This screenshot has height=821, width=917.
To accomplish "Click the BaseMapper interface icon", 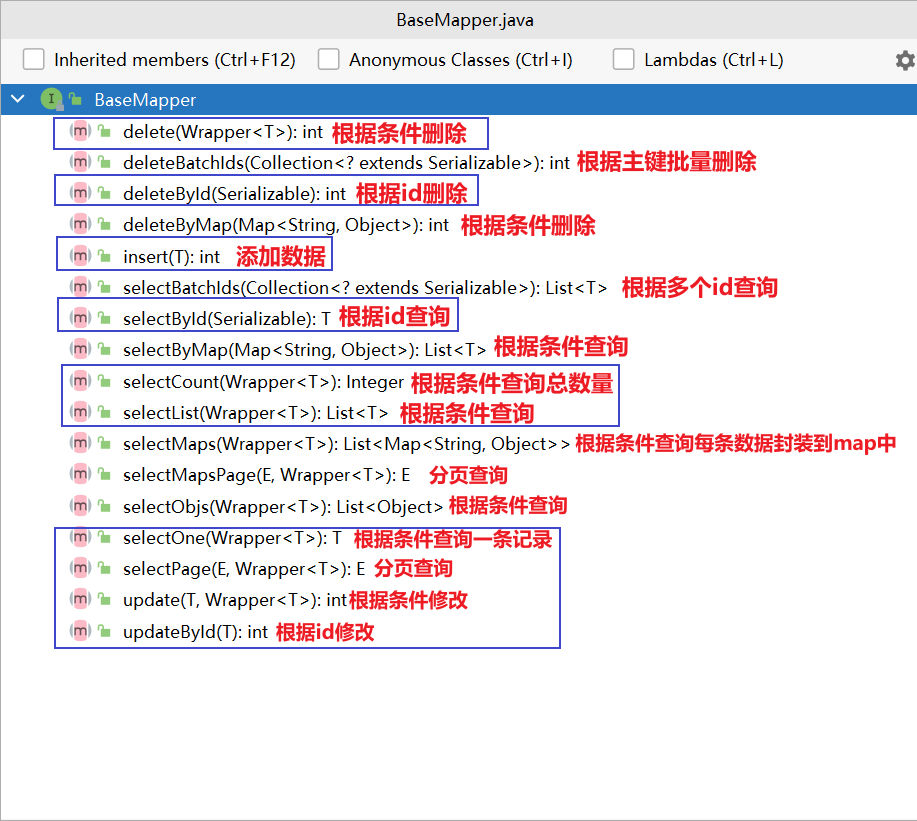I will [x=51, y=99].
